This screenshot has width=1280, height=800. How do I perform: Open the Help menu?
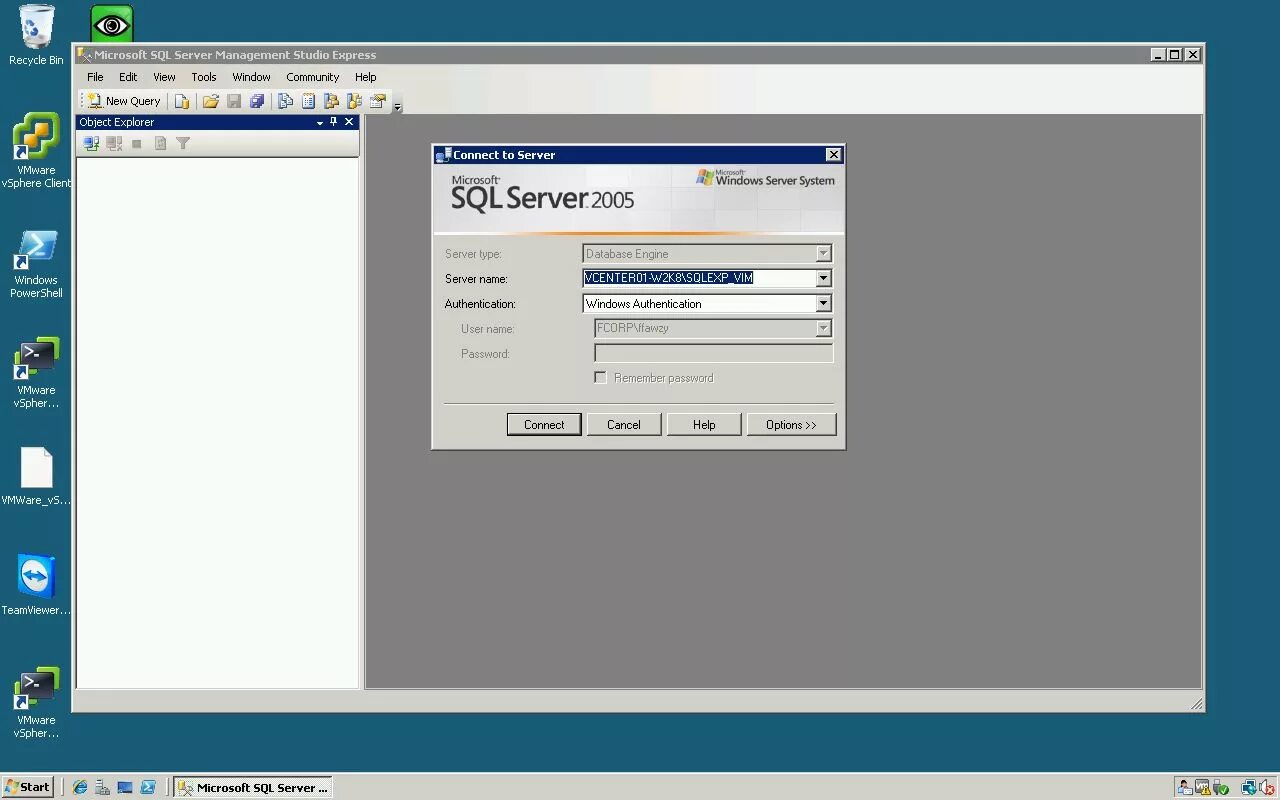365,77
